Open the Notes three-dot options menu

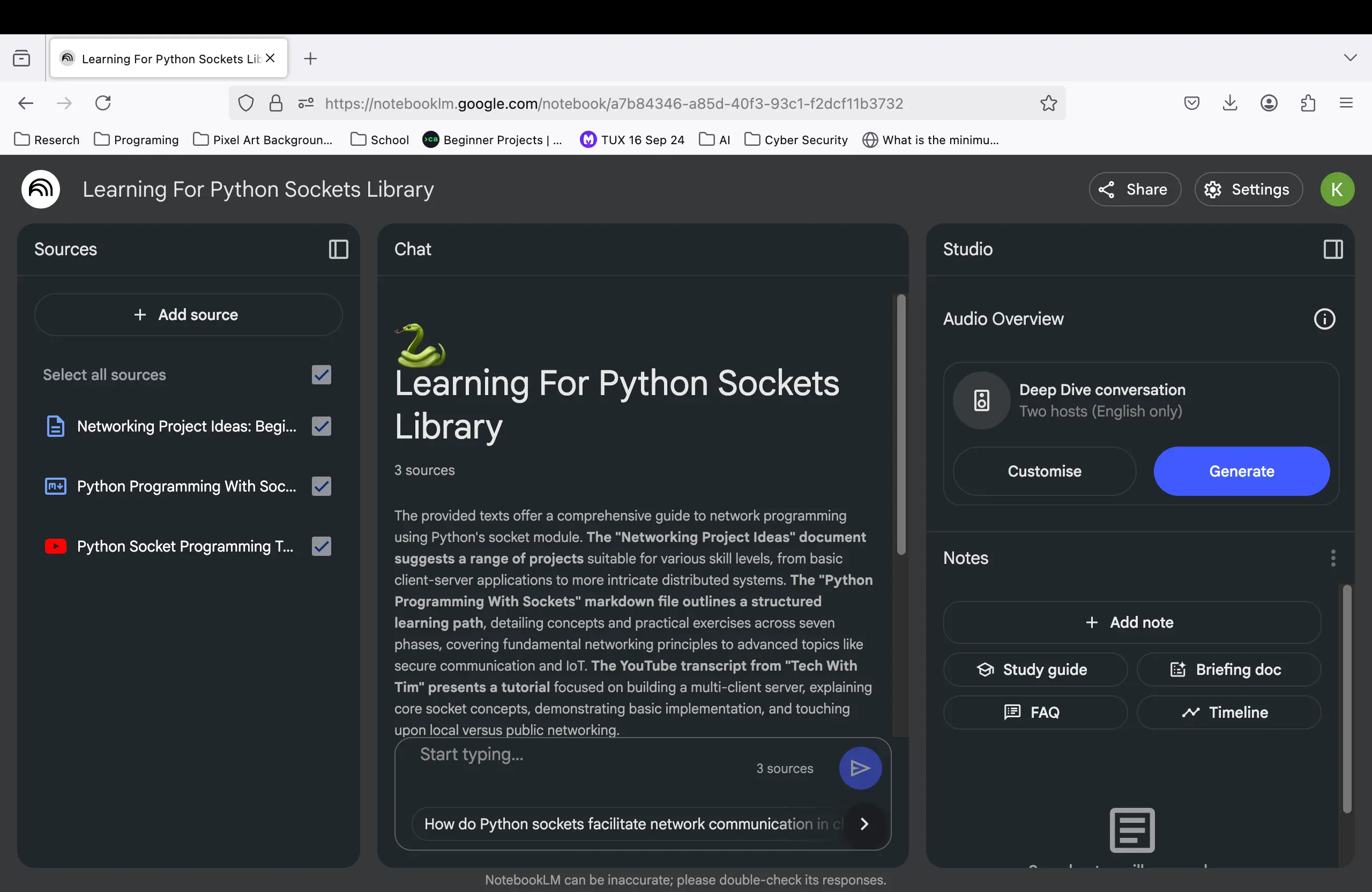tap(1333, 558)
